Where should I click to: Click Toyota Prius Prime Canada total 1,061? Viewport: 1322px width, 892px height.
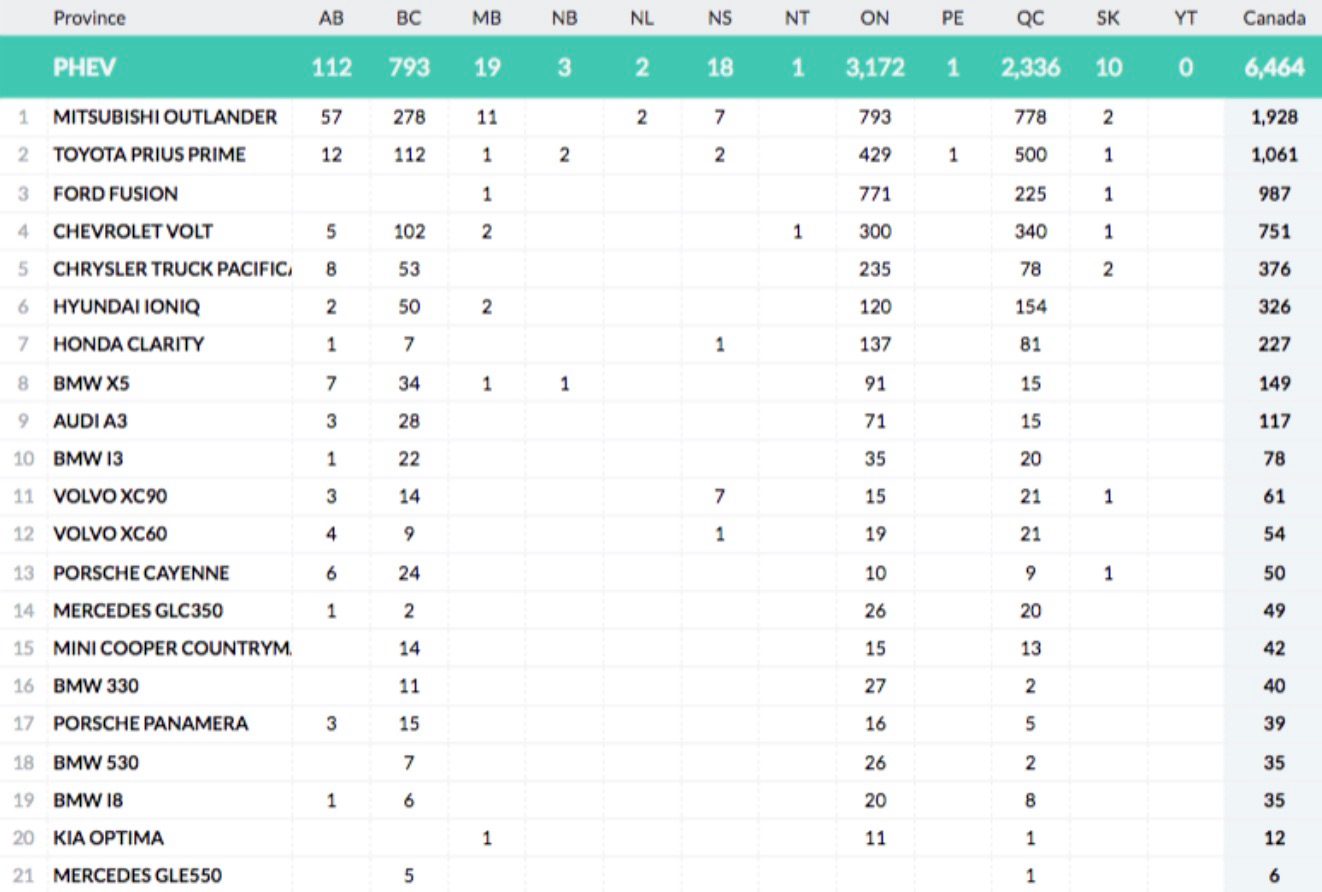1274,155
